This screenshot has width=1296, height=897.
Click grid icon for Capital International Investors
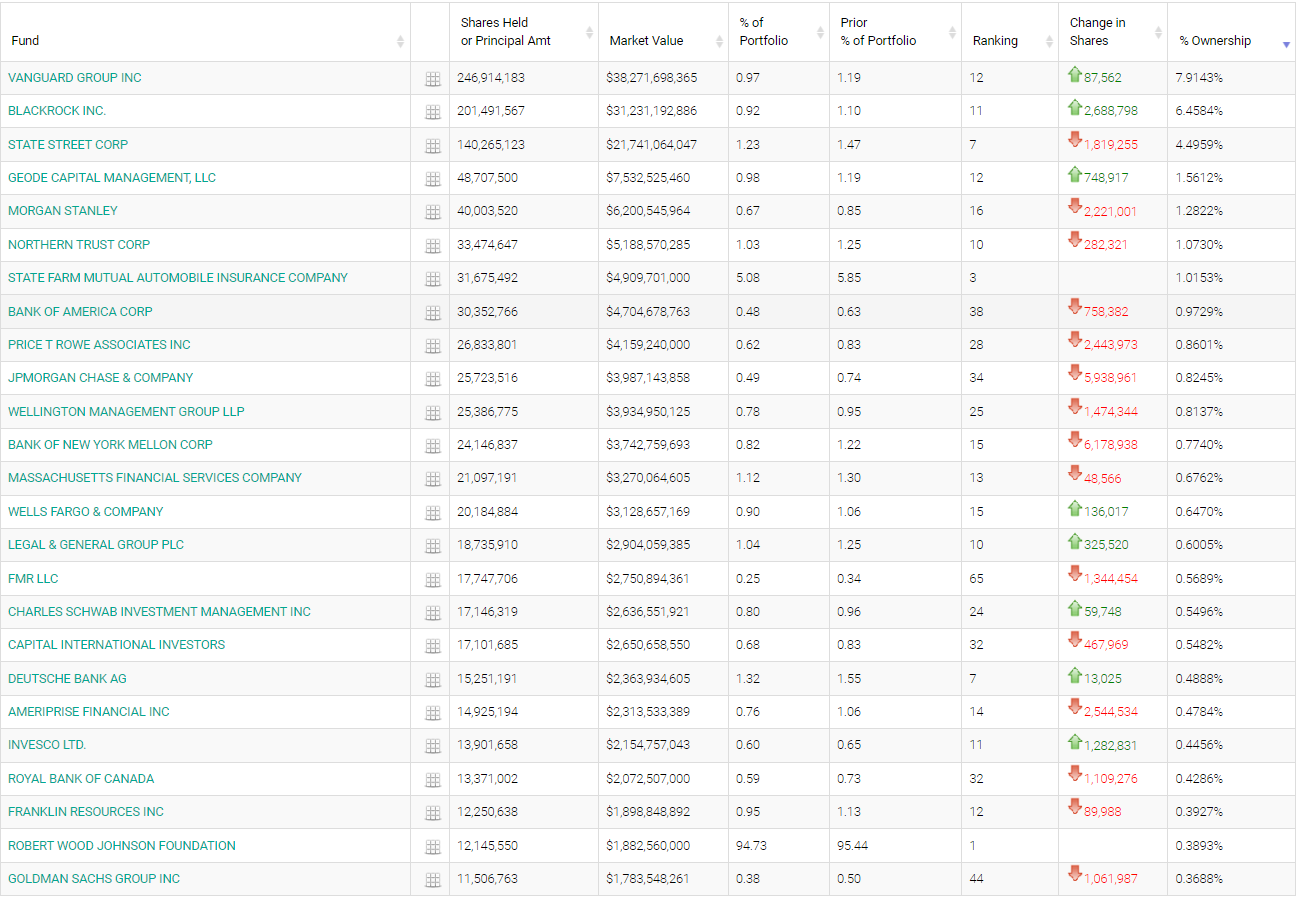pyautogui.click(x=433, y=646)
